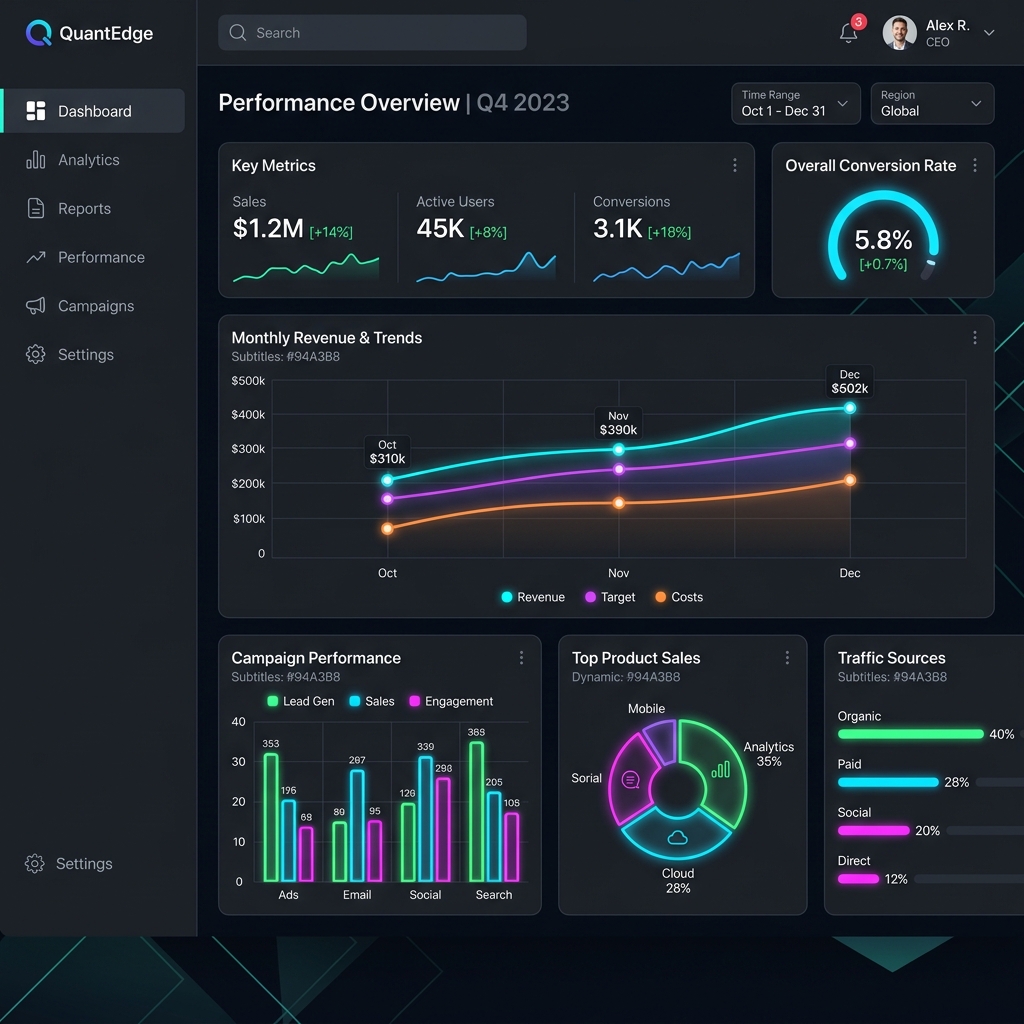Click the Organic 40% traffic bar

coord(910,734)
